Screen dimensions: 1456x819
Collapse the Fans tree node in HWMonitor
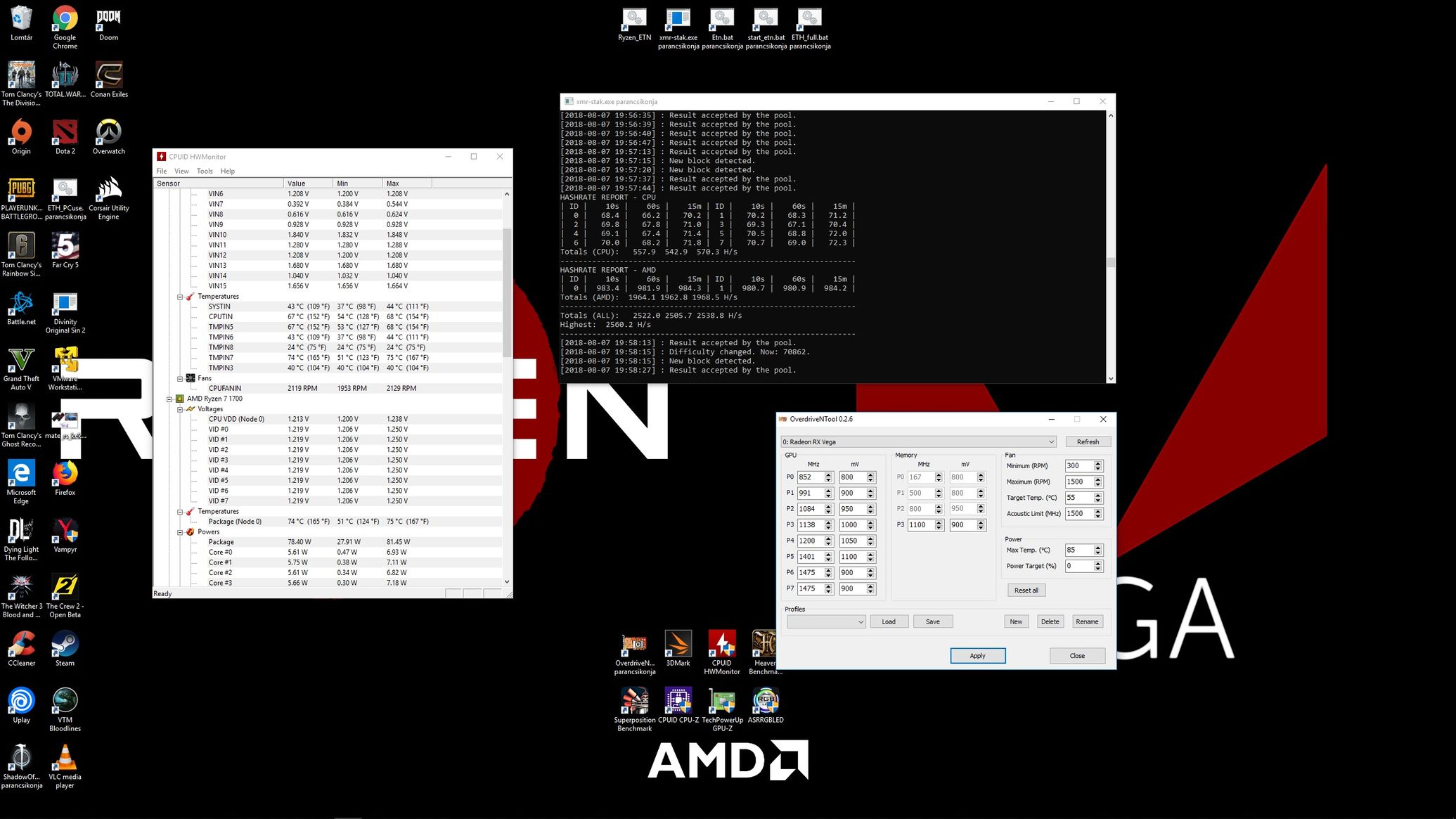(x=180, y=378)
